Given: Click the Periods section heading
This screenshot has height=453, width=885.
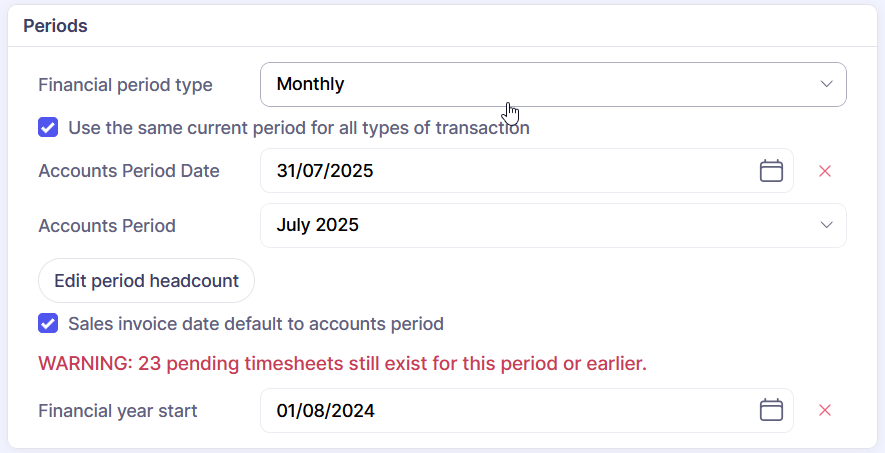Looking at the screenshot, I should (55, 26).
